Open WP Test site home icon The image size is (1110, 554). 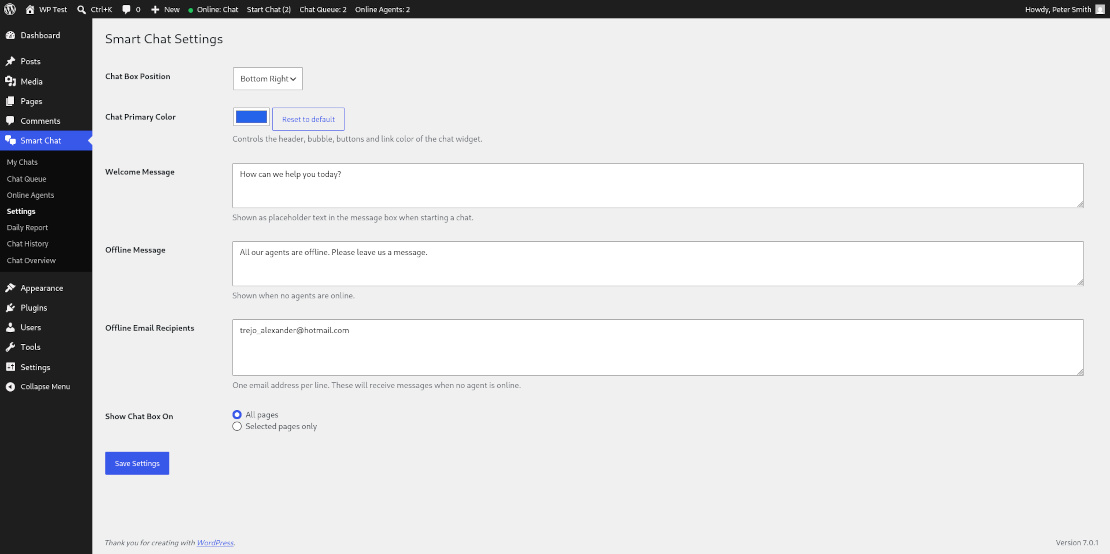[x=30, y=9]
